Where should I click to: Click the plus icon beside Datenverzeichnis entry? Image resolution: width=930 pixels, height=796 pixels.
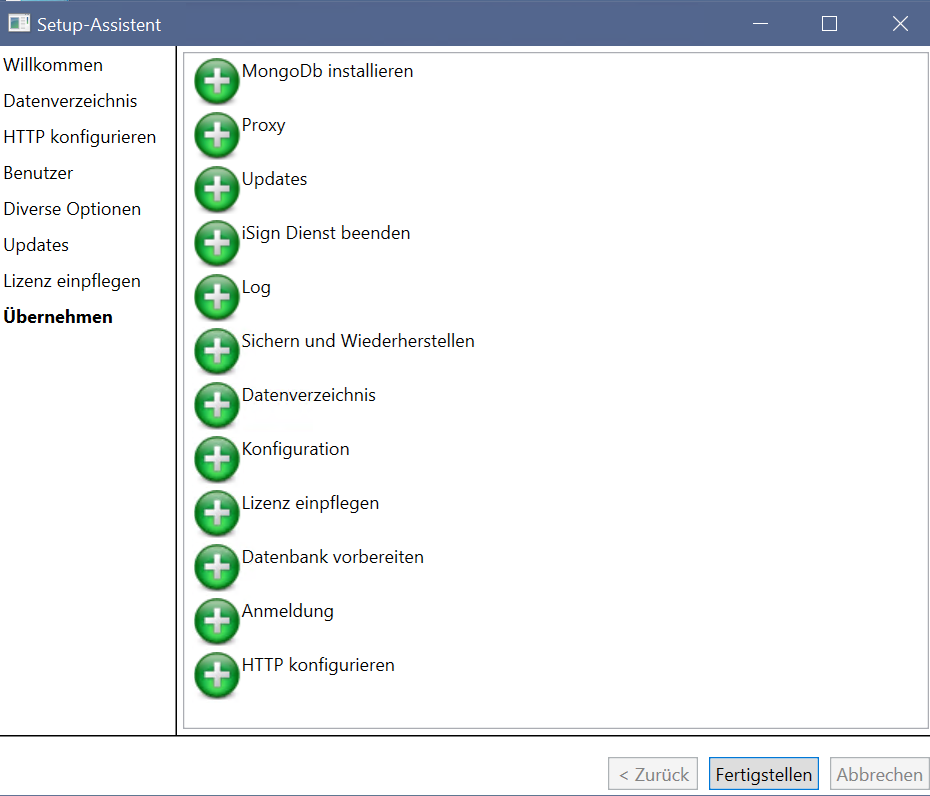click(x=216, y=405)
